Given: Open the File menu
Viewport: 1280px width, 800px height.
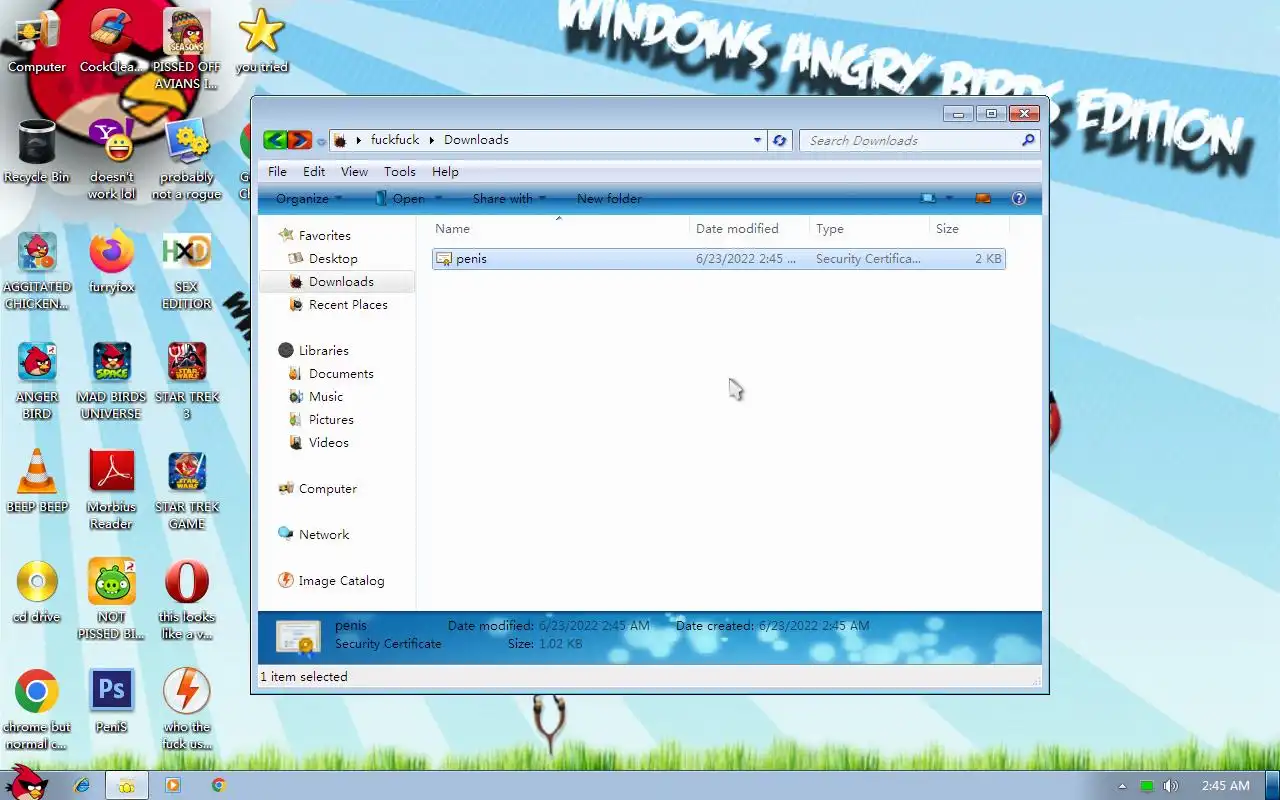Looking at the screenshot, I should tap(277, 171).
